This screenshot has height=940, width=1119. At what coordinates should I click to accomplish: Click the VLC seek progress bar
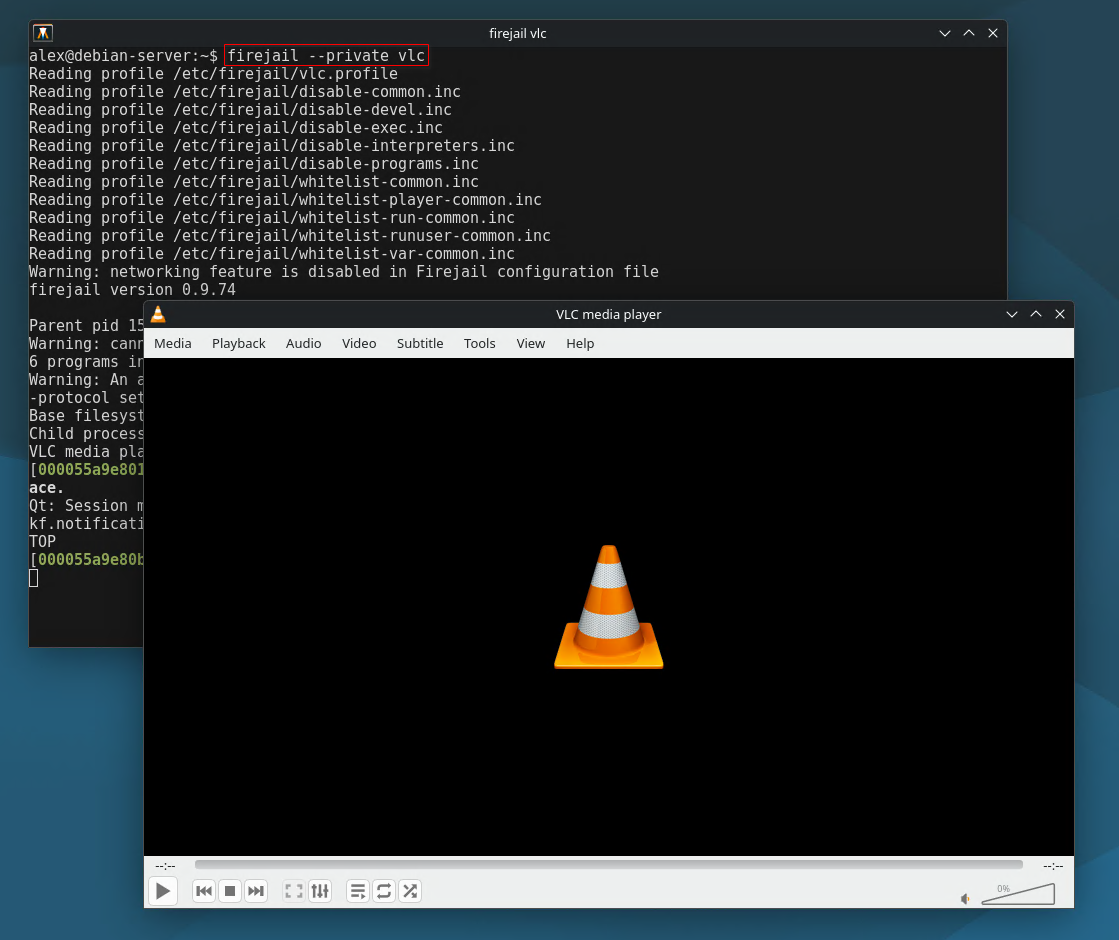609,864
